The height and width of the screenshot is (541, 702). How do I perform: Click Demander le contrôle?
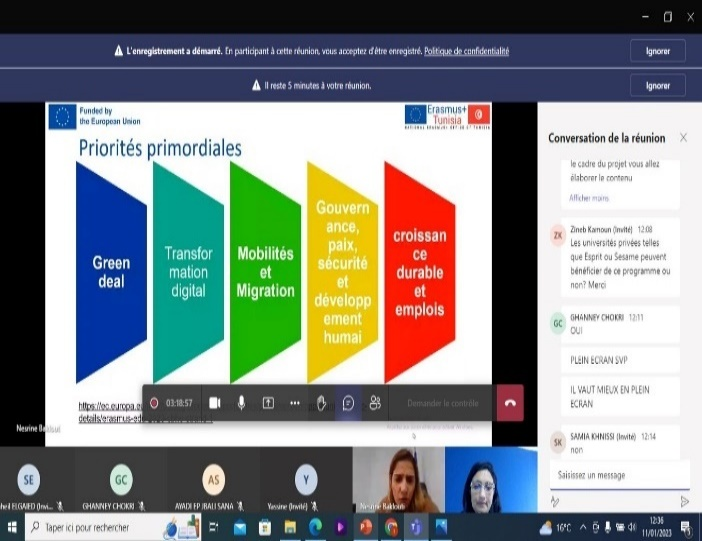[x=442, y=403]
